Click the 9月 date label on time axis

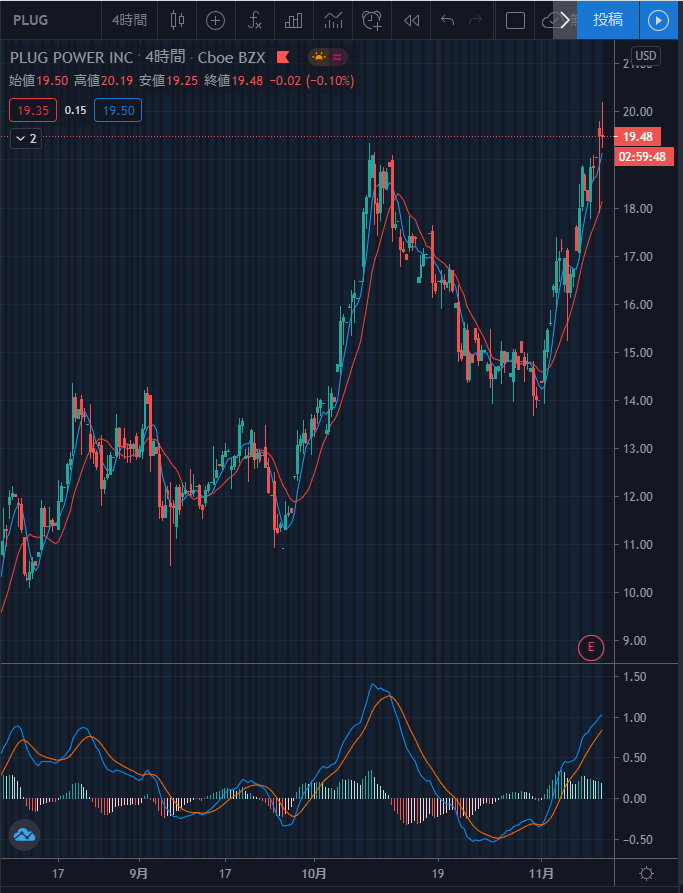point(138,874)
